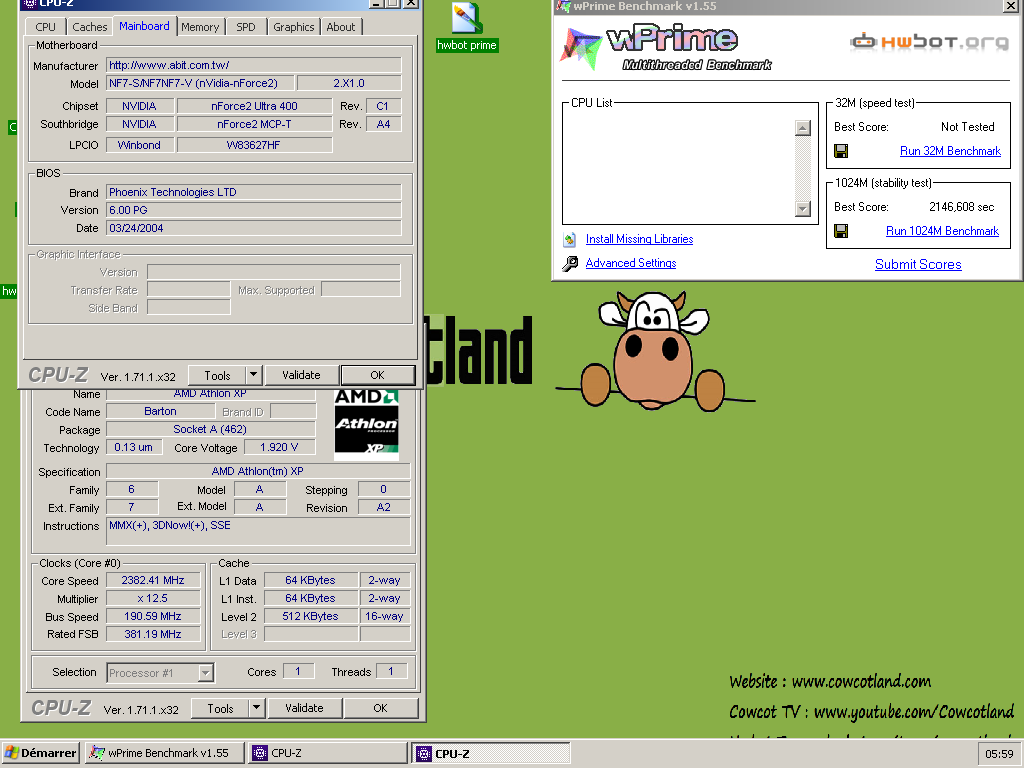
Task: Click the Core Voltage value 1.920 V
Action: tap(279, 447)
